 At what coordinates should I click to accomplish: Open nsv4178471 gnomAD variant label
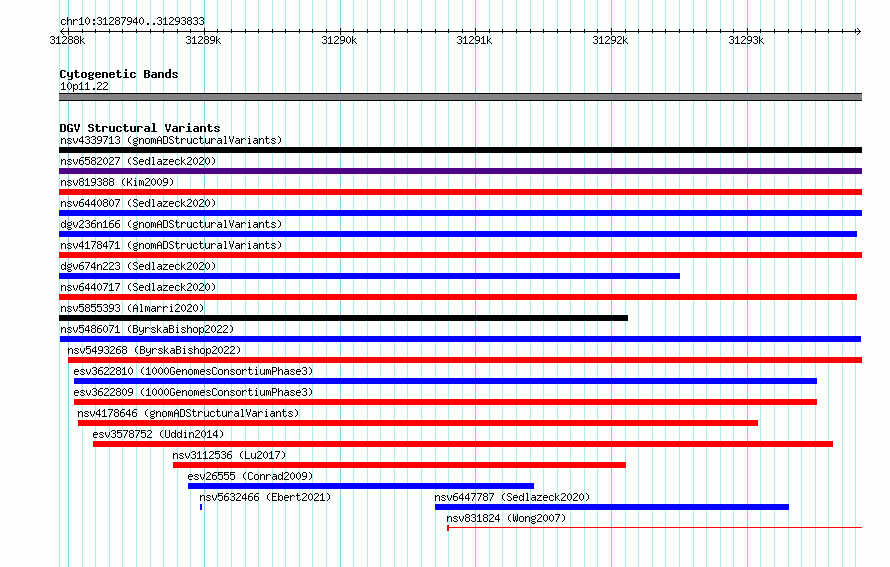pos(171,245)
